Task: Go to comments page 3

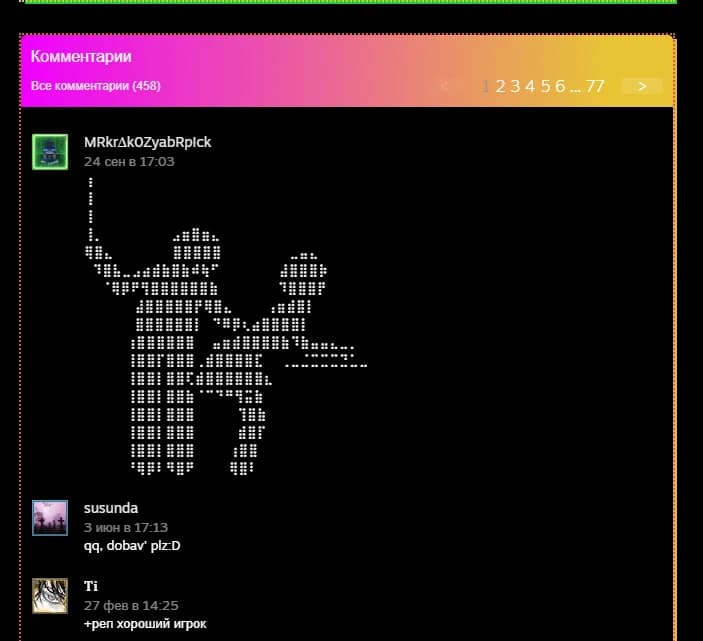Action: [x=516, y=86]
